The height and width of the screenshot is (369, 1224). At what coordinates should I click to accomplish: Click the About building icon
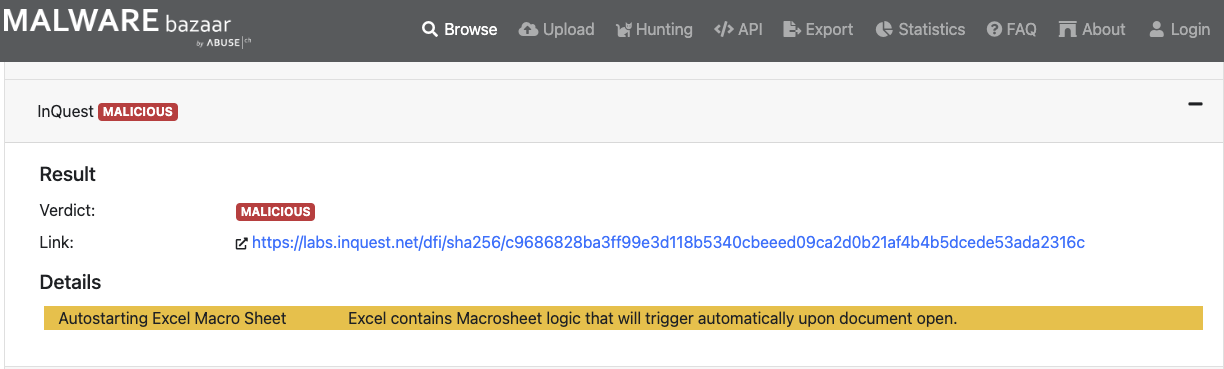pos(1068,30)
